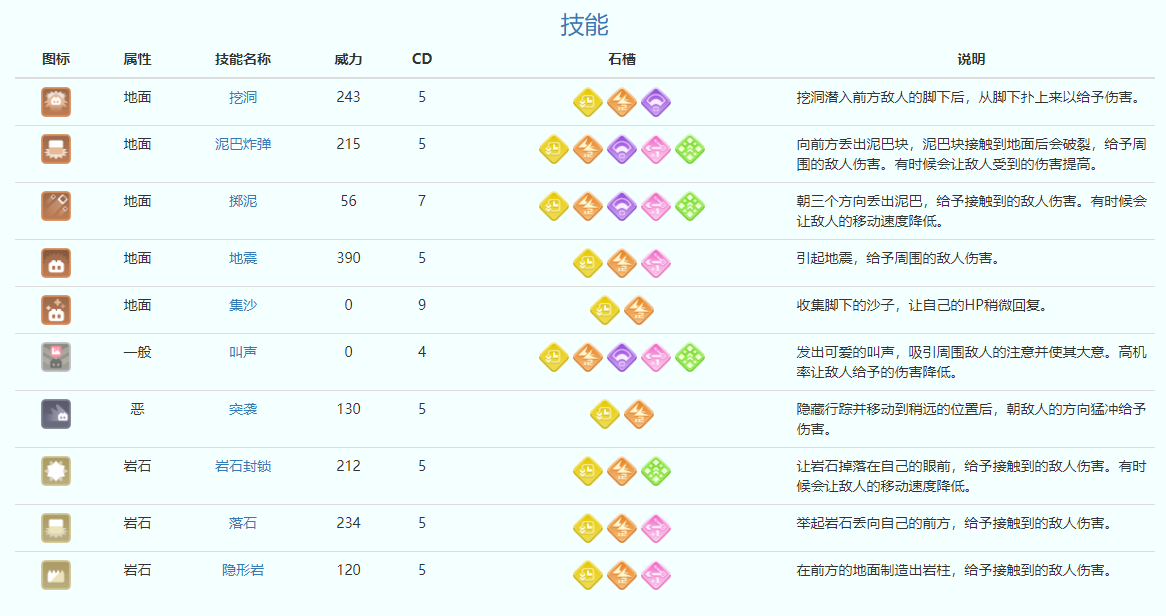Screen dimensions: 1166x616
Task: Click the 落石 skill icon
Action: coord(56,528)
